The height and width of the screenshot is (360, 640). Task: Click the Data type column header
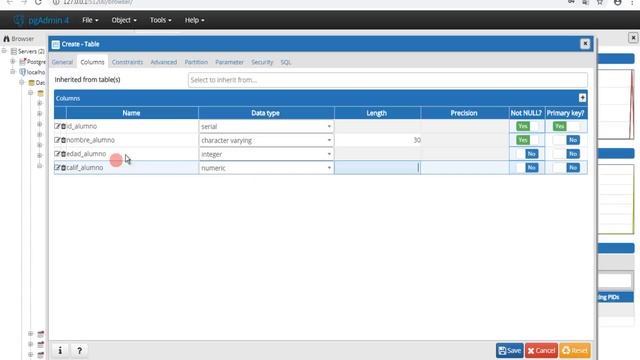click(266, 113)
